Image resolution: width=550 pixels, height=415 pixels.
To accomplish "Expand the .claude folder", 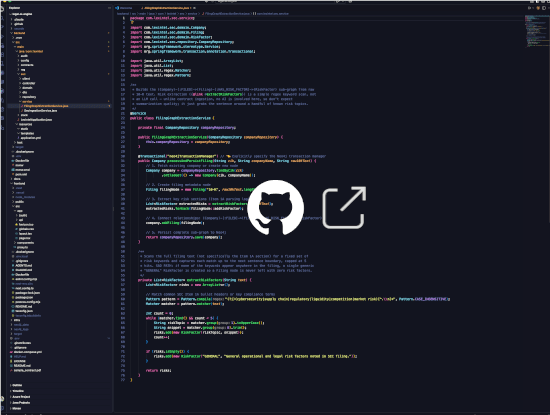I will (x=19, y=19).
